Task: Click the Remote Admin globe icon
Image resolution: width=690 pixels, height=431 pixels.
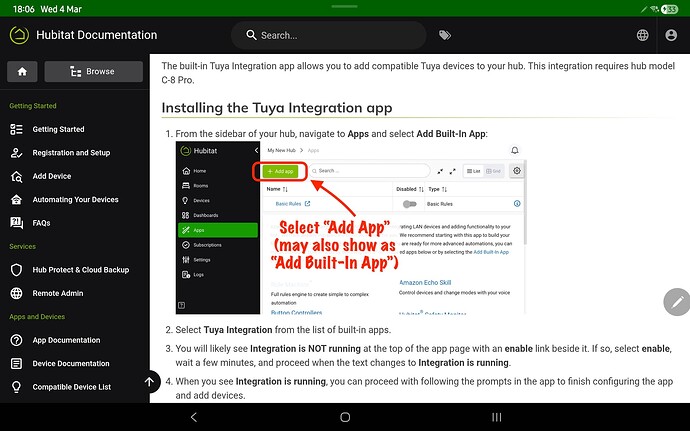Action: (x=16, y=293)
